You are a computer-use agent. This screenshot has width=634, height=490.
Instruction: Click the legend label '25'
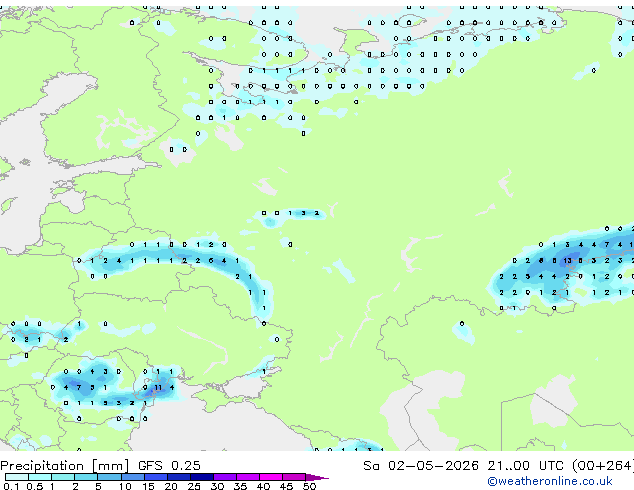tap(194, 486)
